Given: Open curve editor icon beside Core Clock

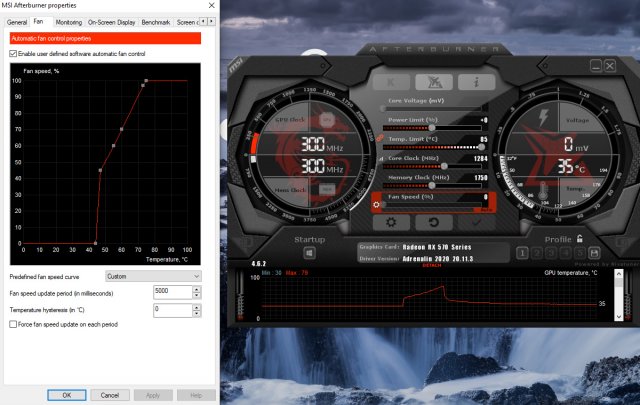Looking at the screenshot, I should tap(381, 158).
